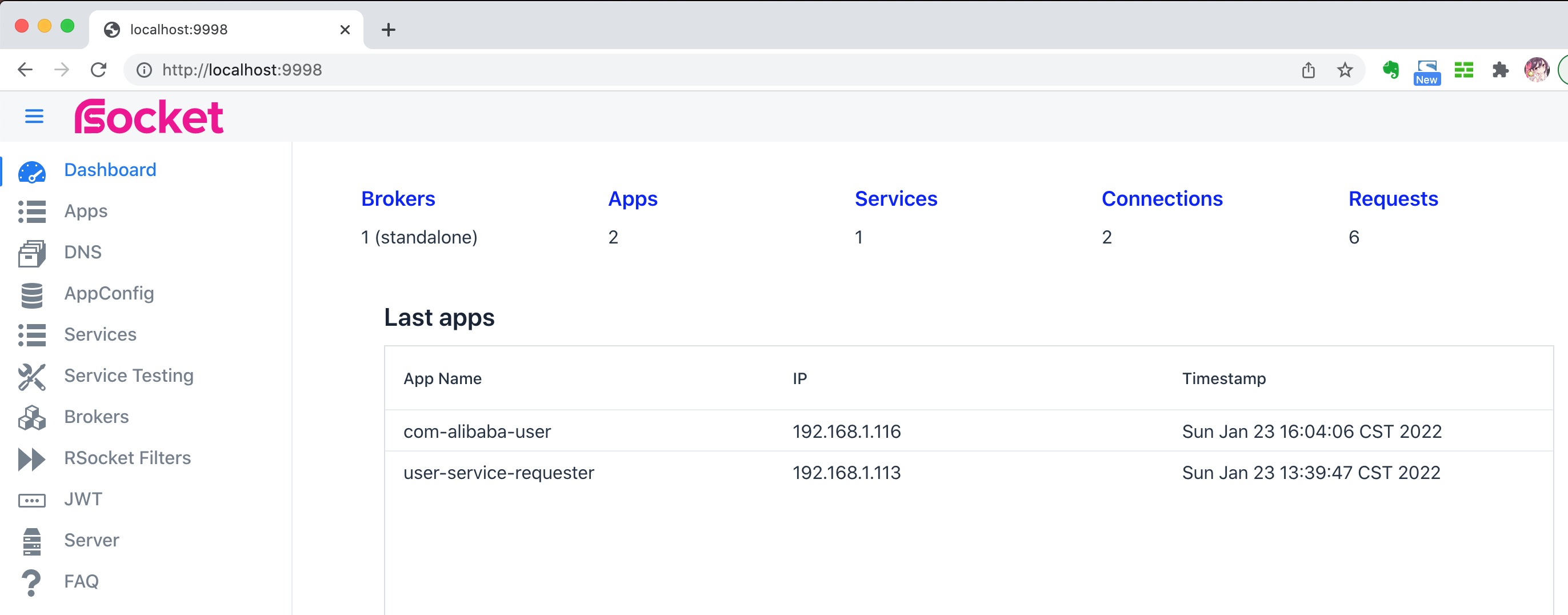Select the Service Testing wrench icon
The width and height of the screenshot is (1568, 615).
tap(32, 376)
